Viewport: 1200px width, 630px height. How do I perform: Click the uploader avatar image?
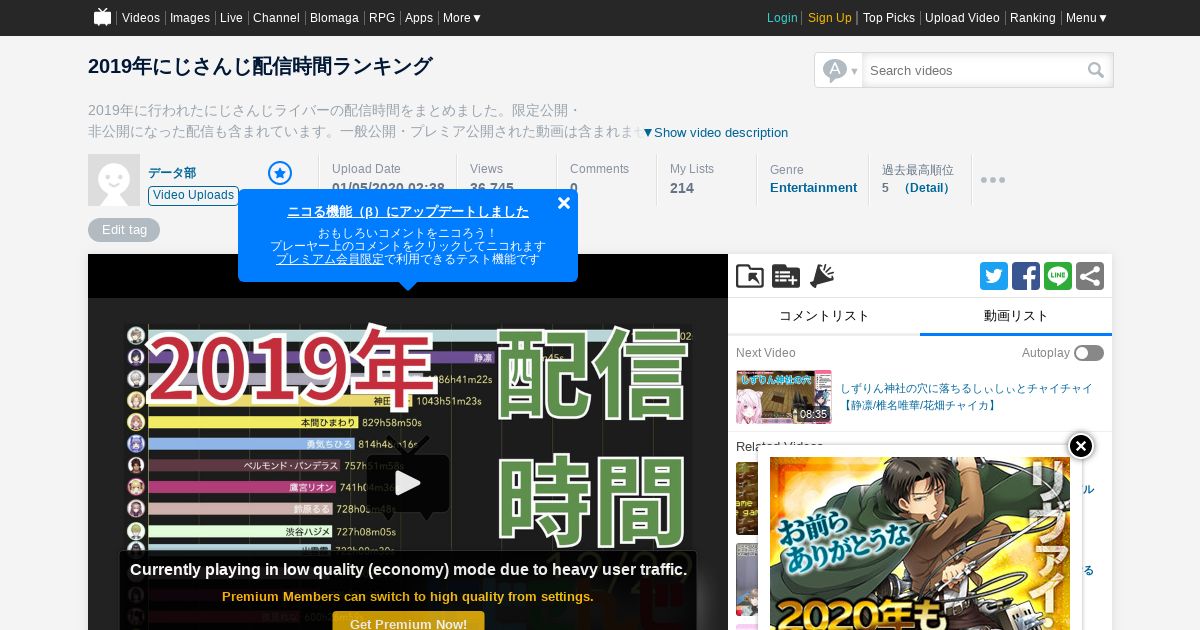click(x=114, y=180)
